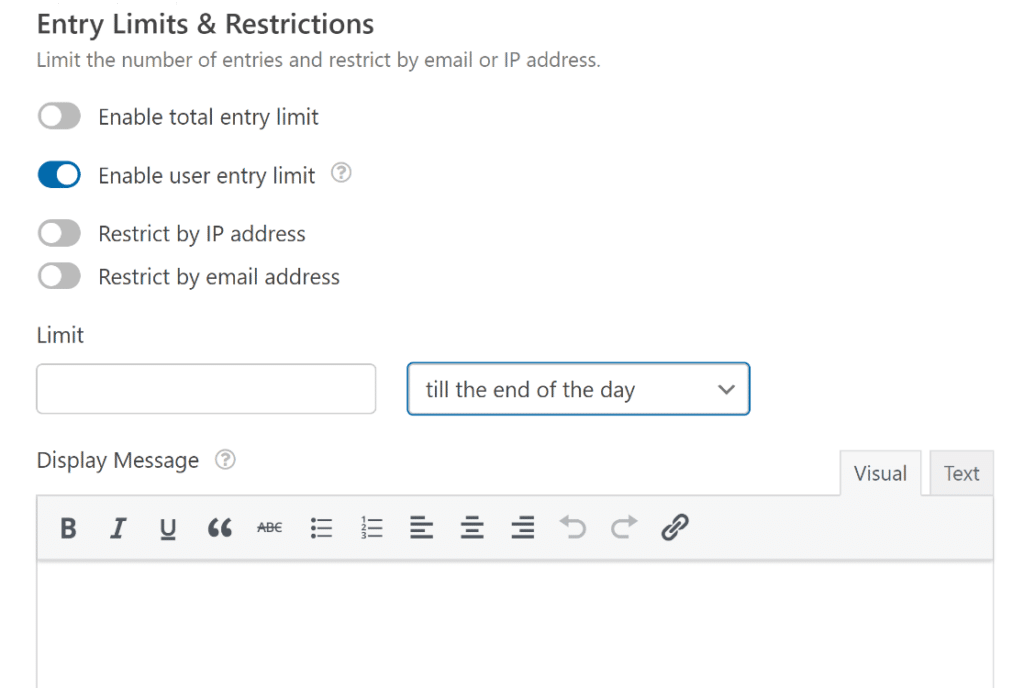Toggle bold formatting in the editor
The width and height of the screenshot is (1024, 688).
point(68,528)
